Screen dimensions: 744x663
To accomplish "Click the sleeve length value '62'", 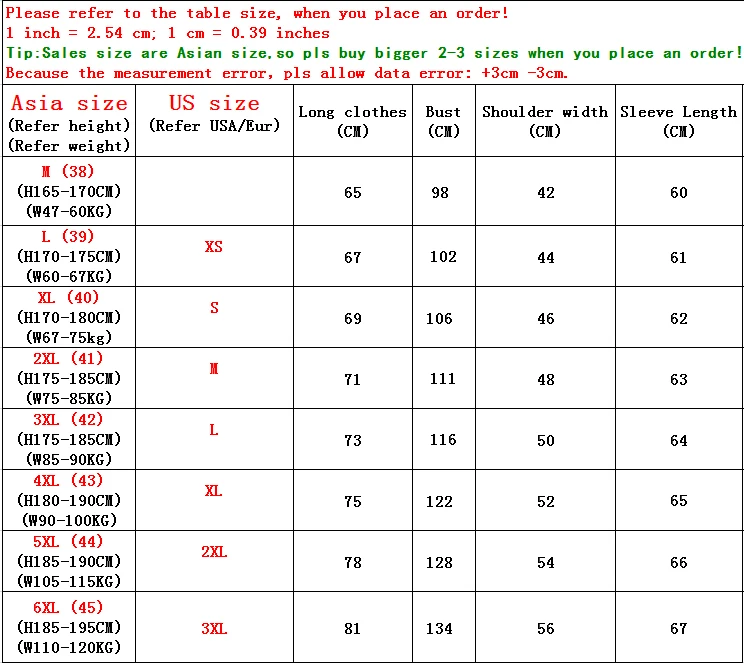I will tap(679, 318).
